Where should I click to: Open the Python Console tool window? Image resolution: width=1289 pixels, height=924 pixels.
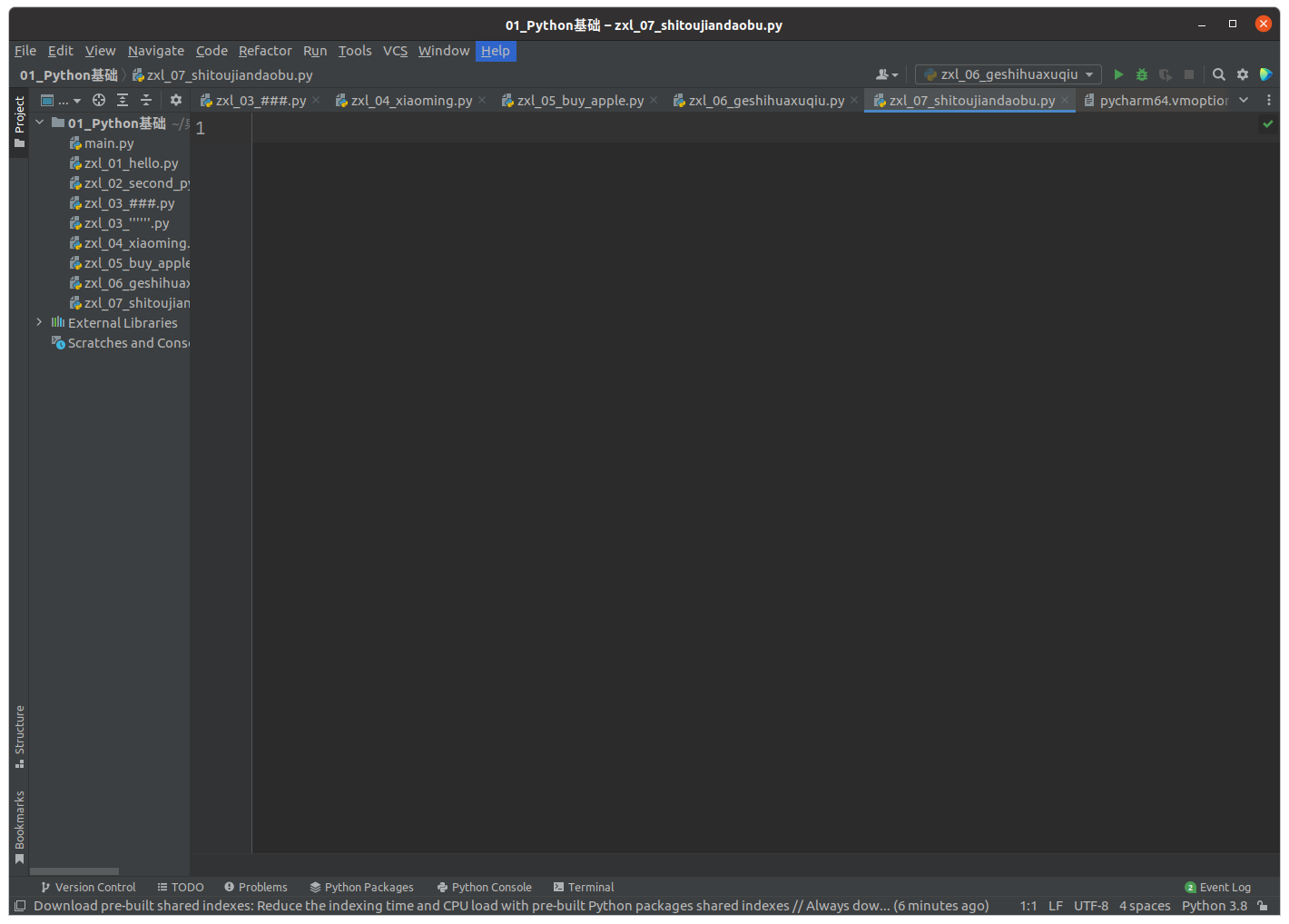click(x=484, y=887)
